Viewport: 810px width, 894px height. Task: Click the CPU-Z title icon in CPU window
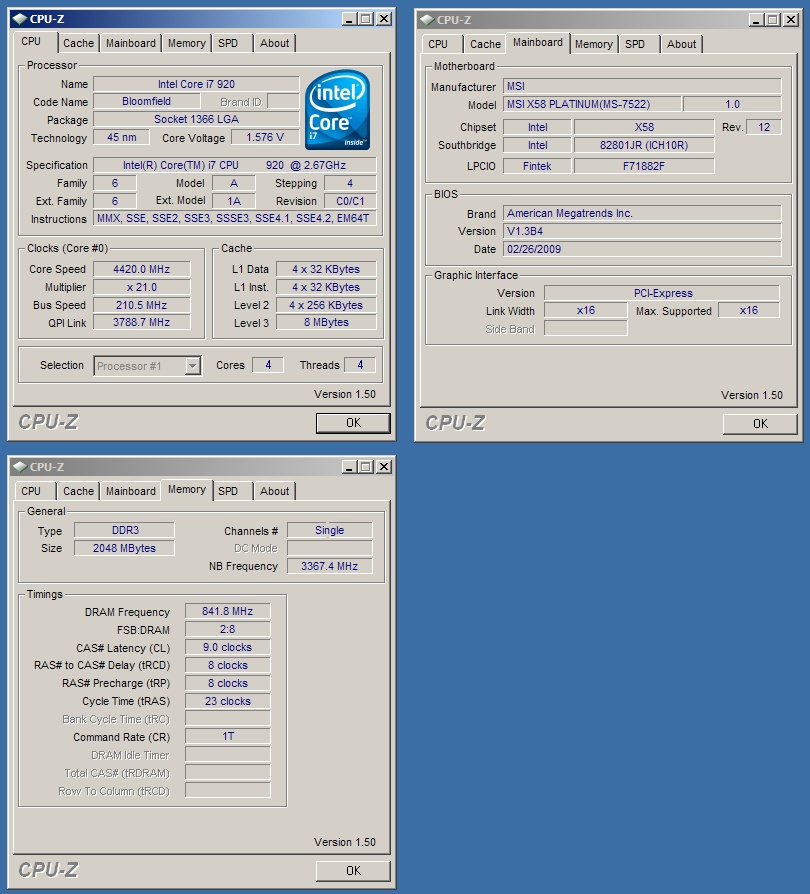(x=19, y=19)
